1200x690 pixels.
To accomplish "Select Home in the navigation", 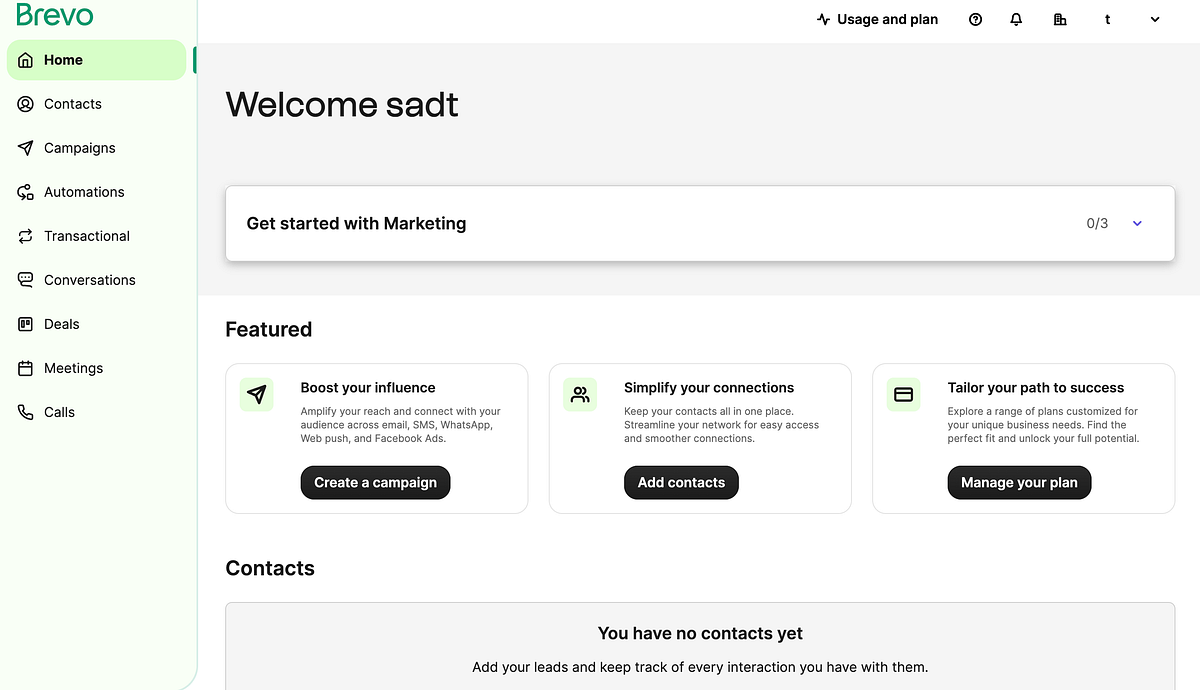I will tap(63, 59).
